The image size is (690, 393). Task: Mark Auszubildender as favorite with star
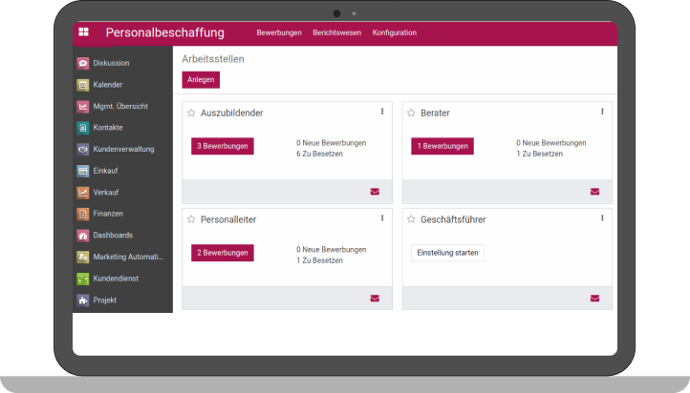tap(191, 113)
